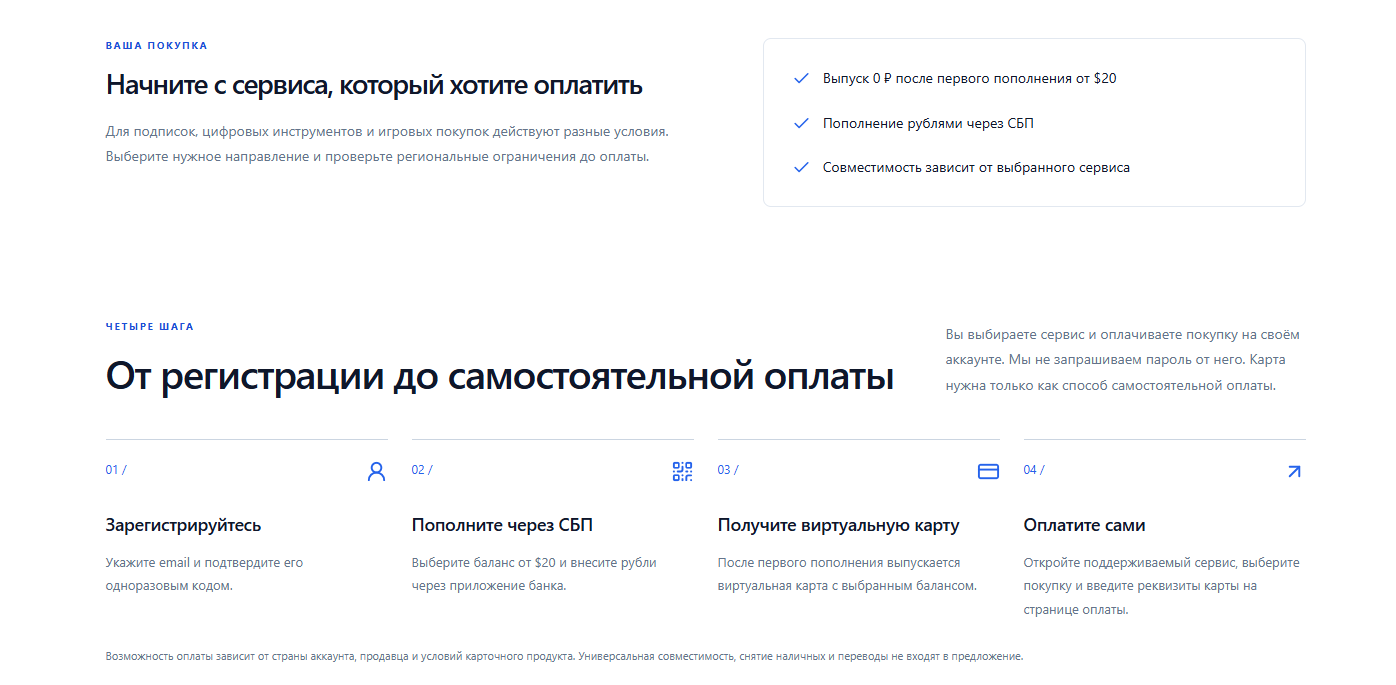Click the QR code icon in step 02
The width and height of the screenshot is (1396, 685).
click(682, 472)
